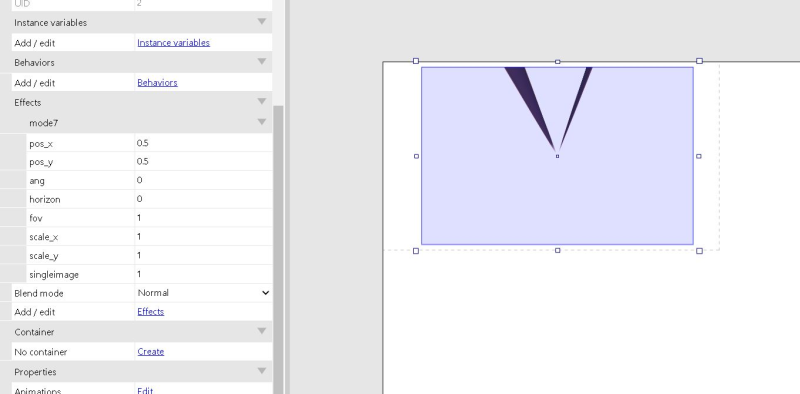Edit the fov value field
The width and height of the screenshot is (800, 394).
pyautogui.click(x=204, y=218)
